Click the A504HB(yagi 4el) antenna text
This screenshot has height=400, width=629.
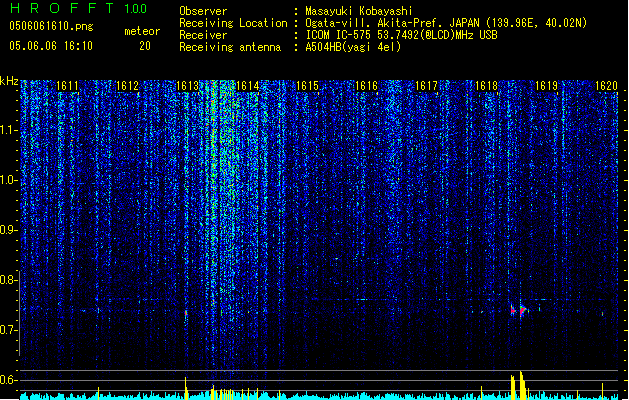(353, 47)
